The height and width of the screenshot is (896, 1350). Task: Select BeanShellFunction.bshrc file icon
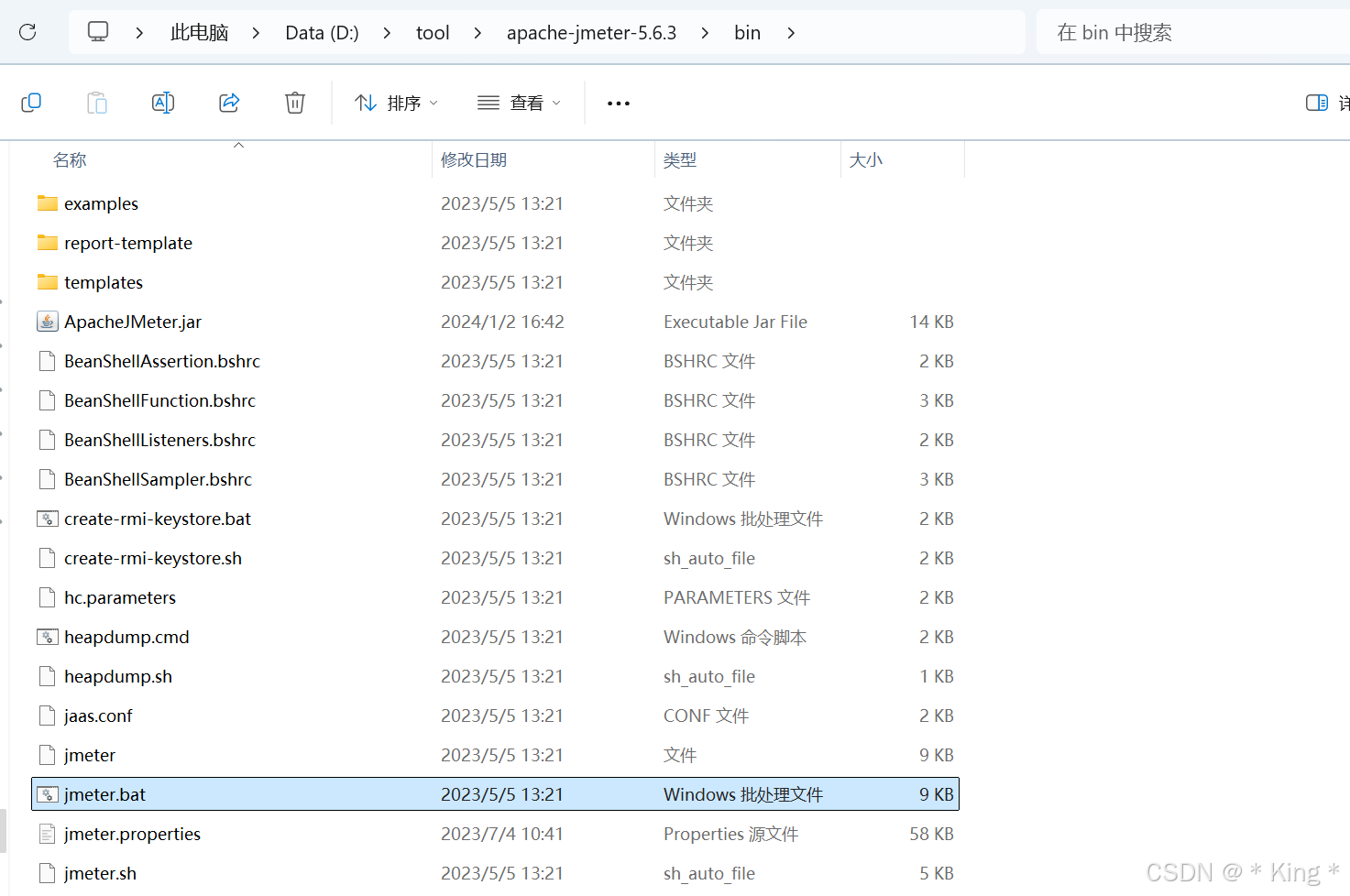[x=48, y=400]
